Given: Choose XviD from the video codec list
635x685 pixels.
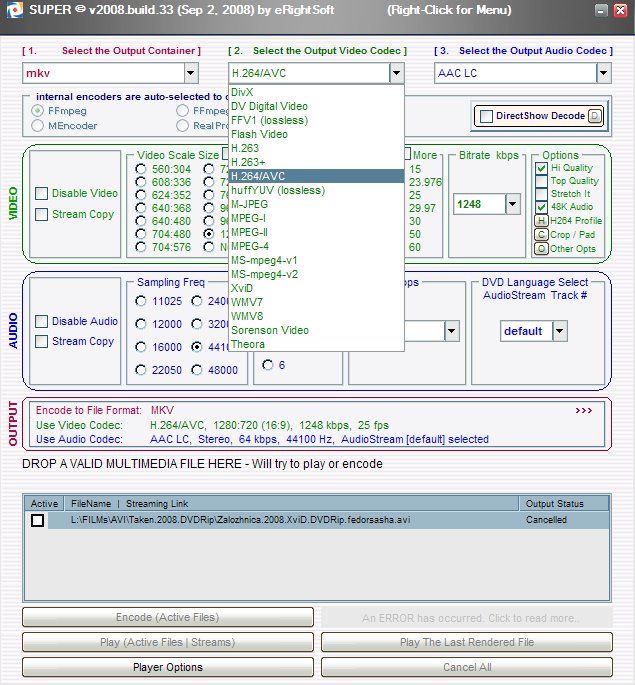Looking at the screenshot, I should (x=242, y=288).
